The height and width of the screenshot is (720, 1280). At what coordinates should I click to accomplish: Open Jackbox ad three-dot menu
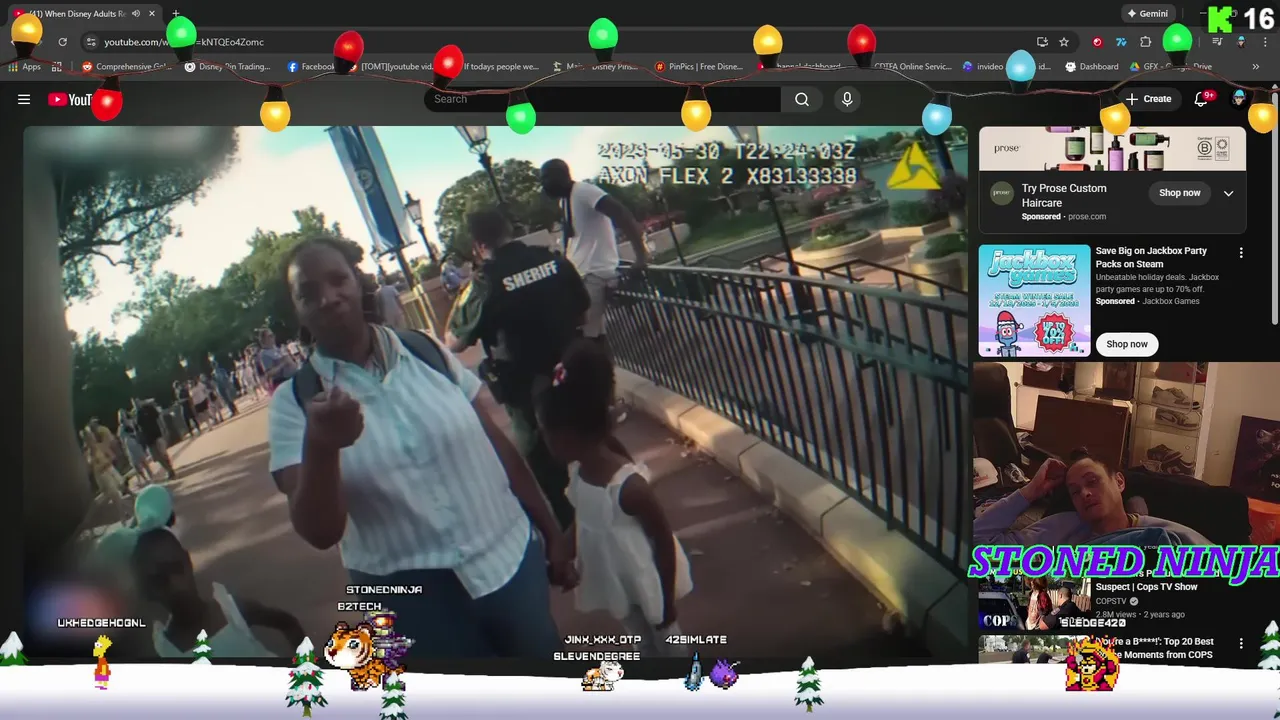pyautogui.click(x=1241, y=254)
